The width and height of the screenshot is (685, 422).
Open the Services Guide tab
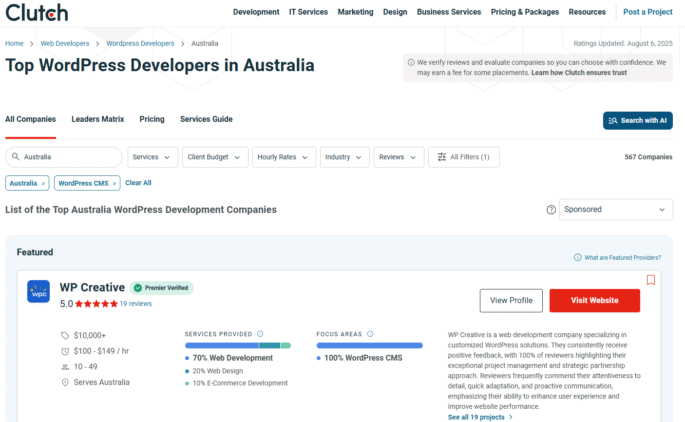coord(206,119)
